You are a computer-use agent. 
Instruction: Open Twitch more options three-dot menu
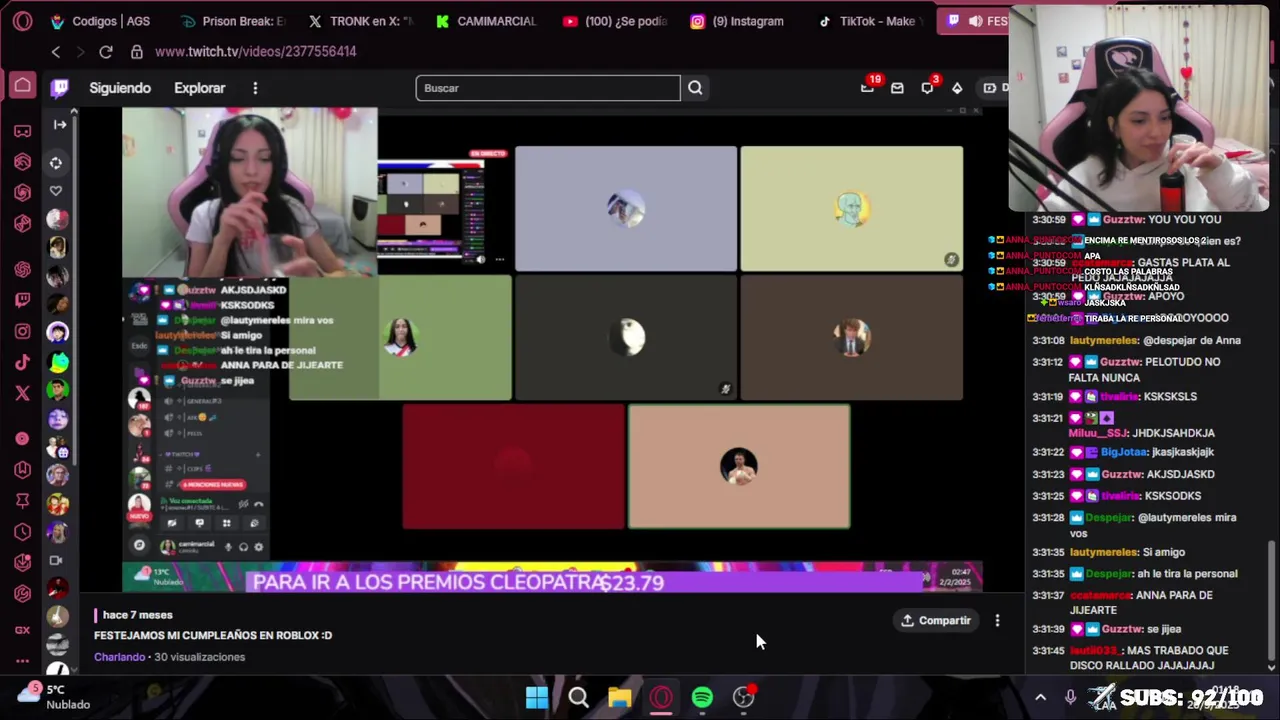coord(255,88)
